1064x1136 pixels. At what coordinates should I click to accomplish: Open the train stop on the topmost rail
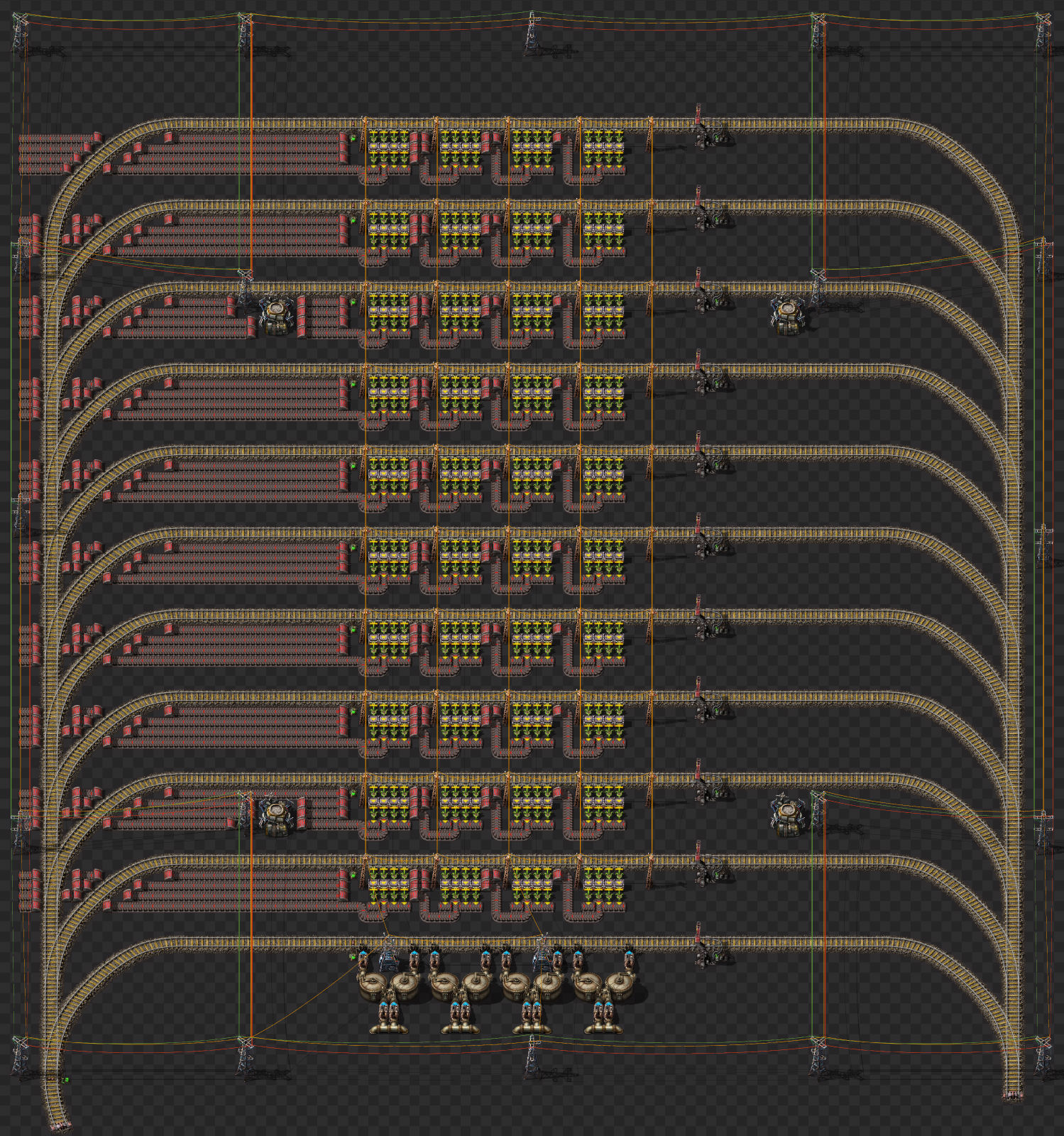click(700, 128)
